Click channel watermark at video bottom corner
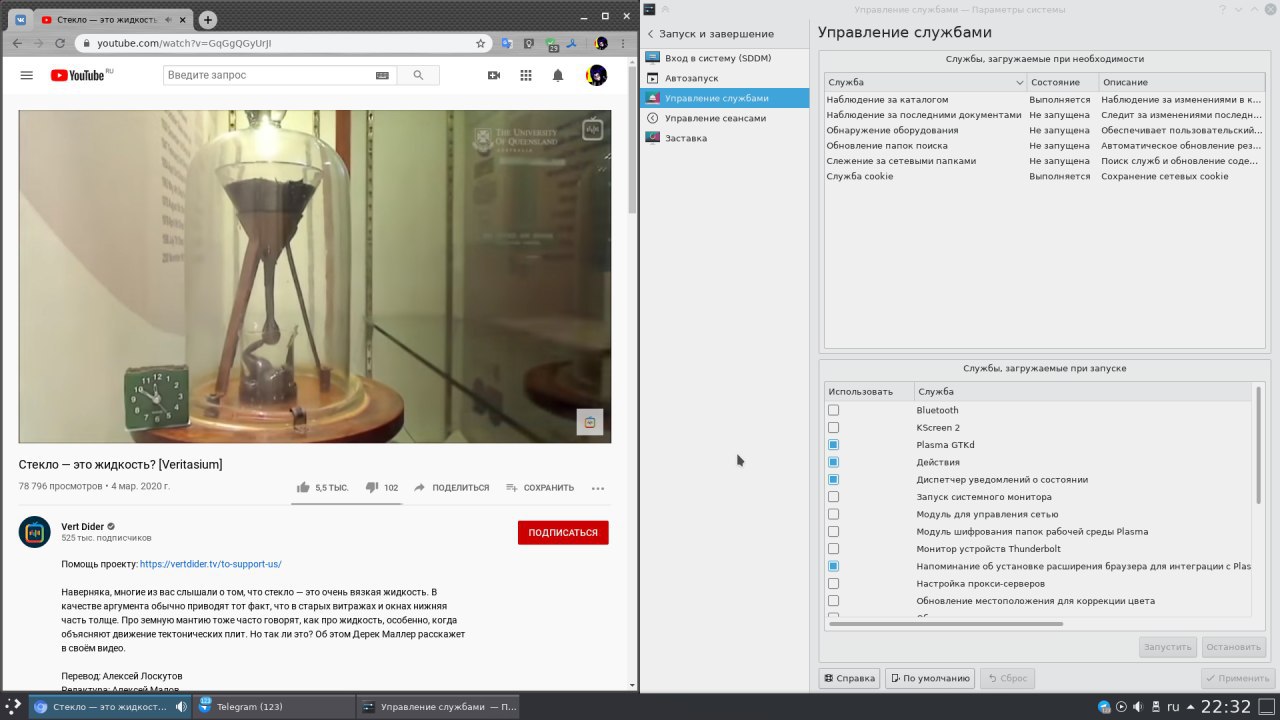1280x720 pixels. (x=590, y=422)
